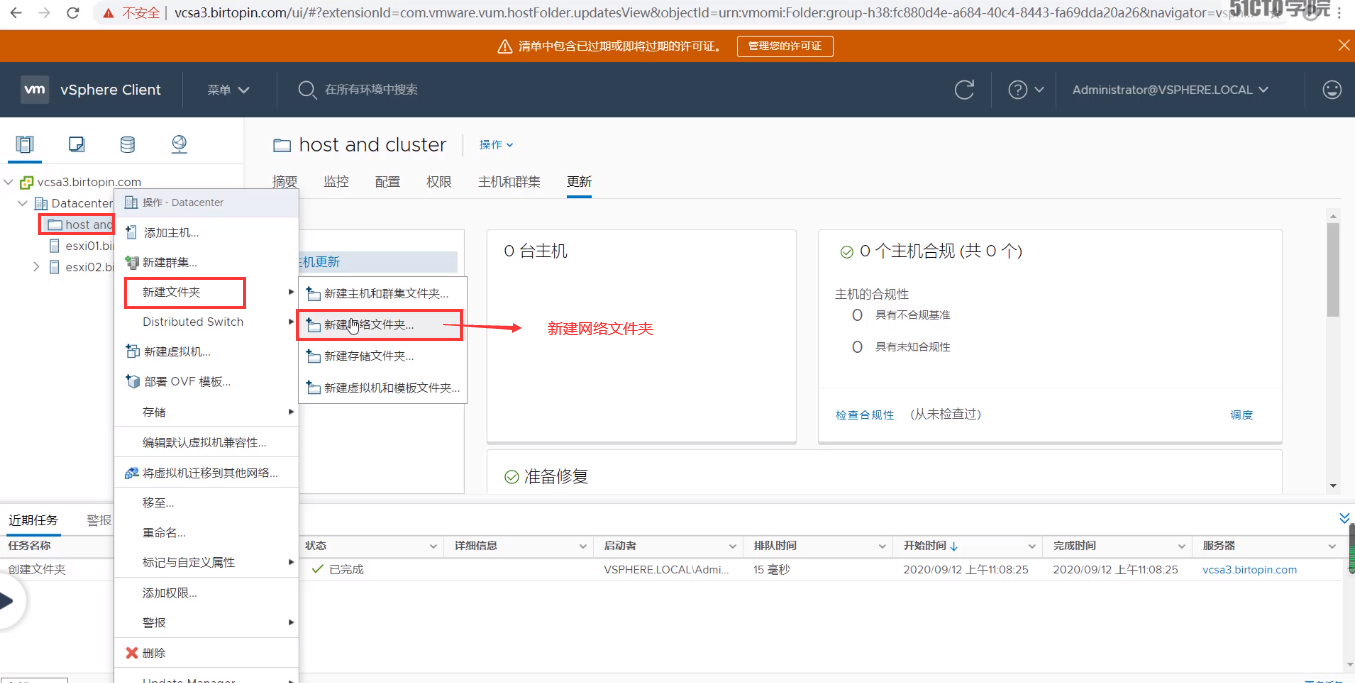1355x683 pixels.
Task: Open 完成时间 column filter dropdown
Action: (x=1183, y=546)
